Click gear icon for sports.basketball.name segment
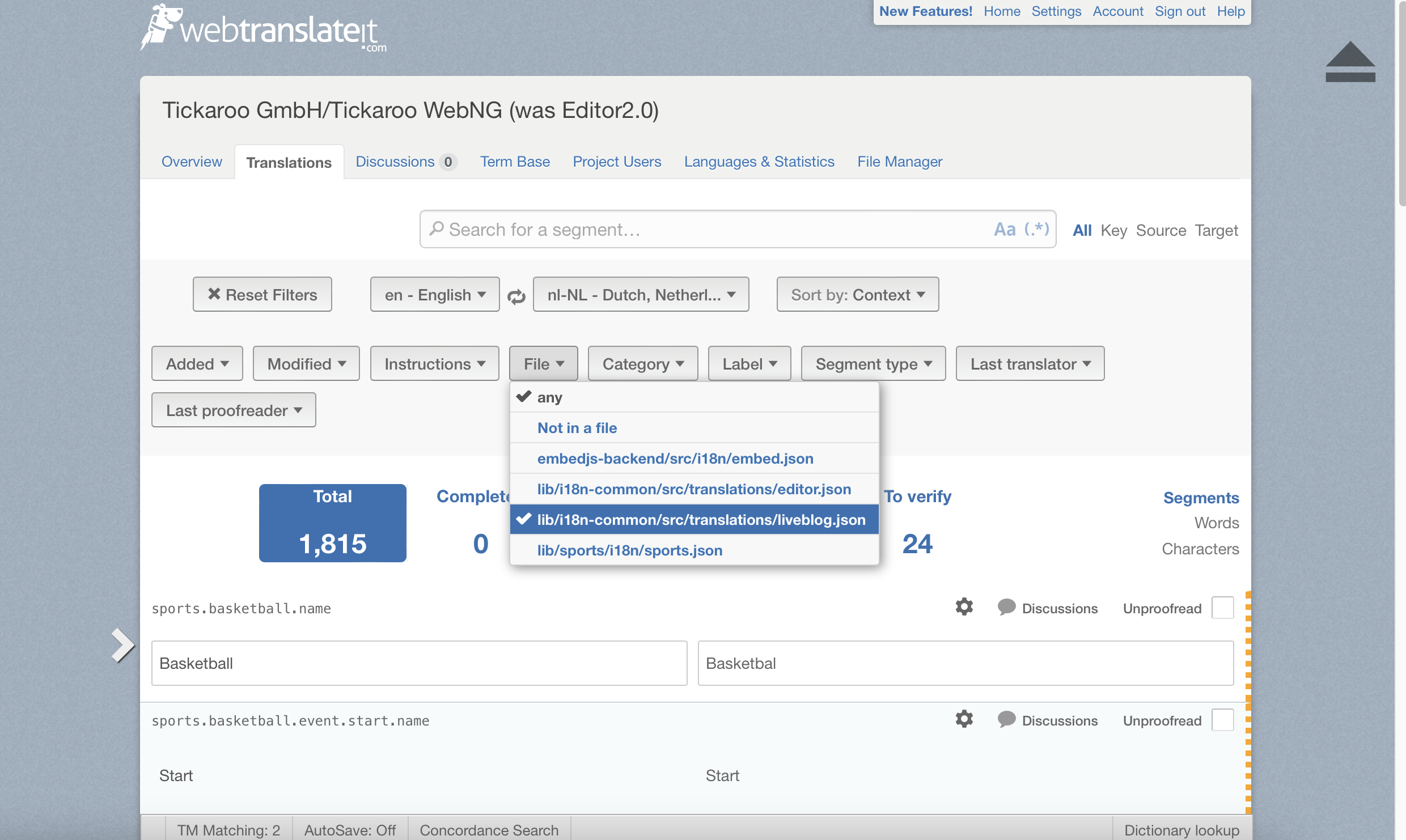The height and width of the screenshot is (840, 1406). [x=964, y=607]
